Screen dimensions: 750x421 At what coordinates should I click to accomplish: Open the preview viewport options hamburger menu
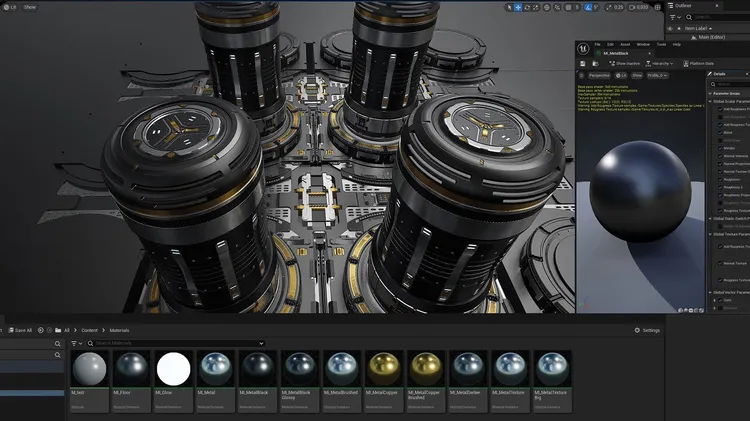[x=582, y=76]
